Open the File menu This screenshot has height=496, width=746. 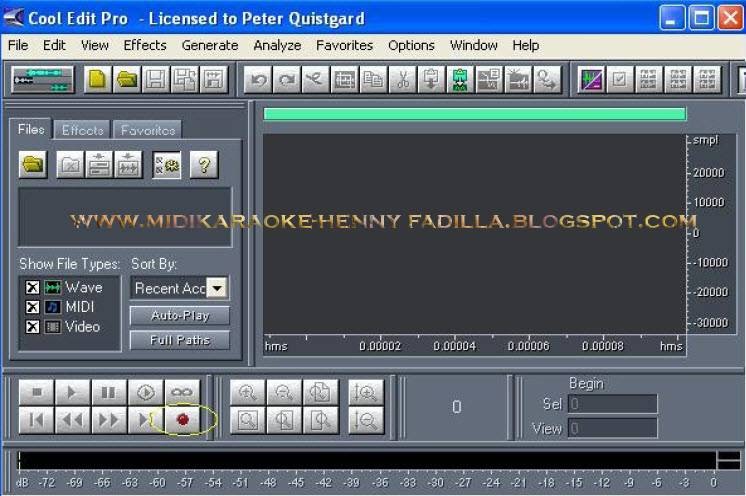click(x=18, y=45)
